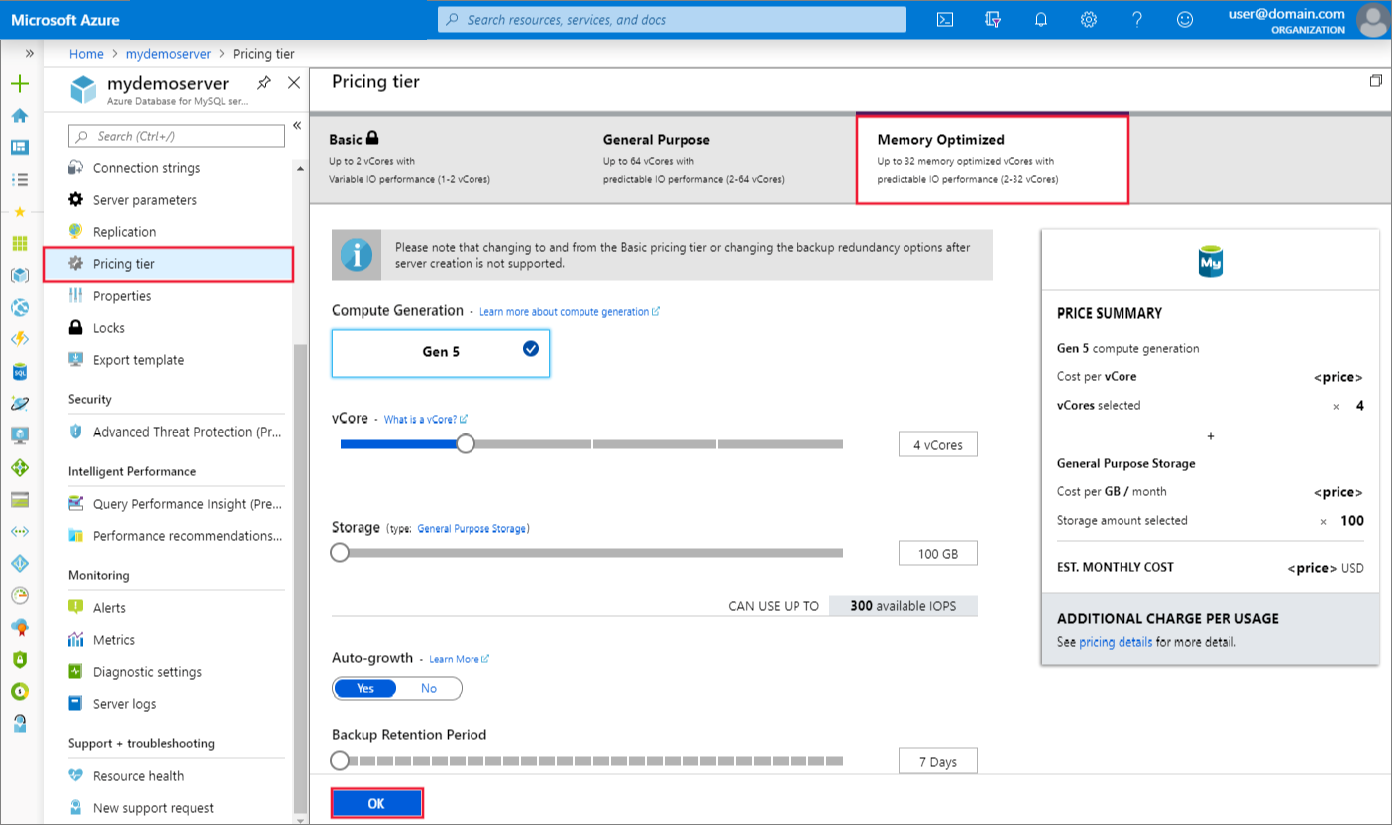Collapse the resource menu with double chevron
Image resolution: width=1392 pixels, height=825 pixels.
pos(297,126)
